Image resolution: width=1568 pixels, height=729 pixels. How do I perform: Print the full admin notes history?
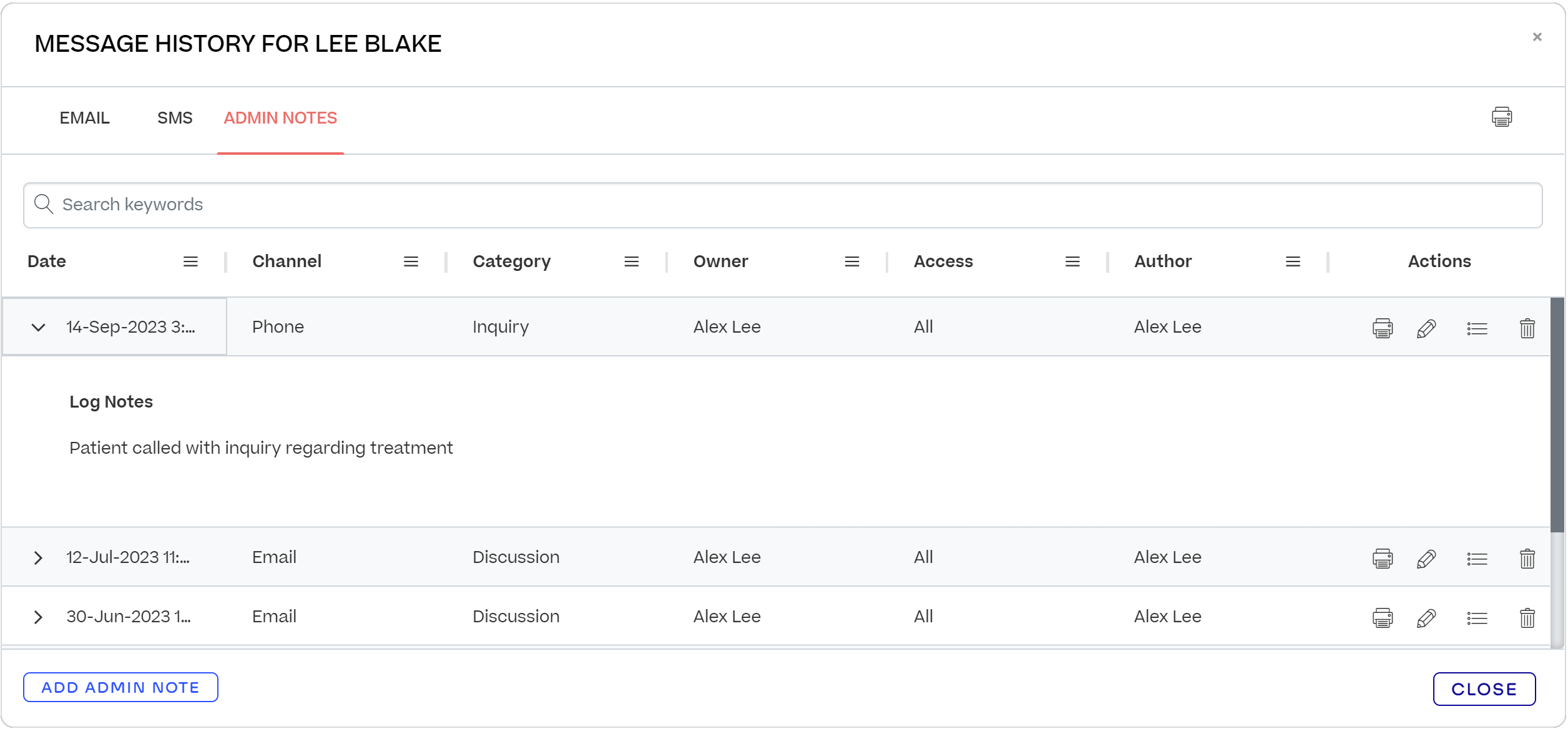pos(1502,117)
